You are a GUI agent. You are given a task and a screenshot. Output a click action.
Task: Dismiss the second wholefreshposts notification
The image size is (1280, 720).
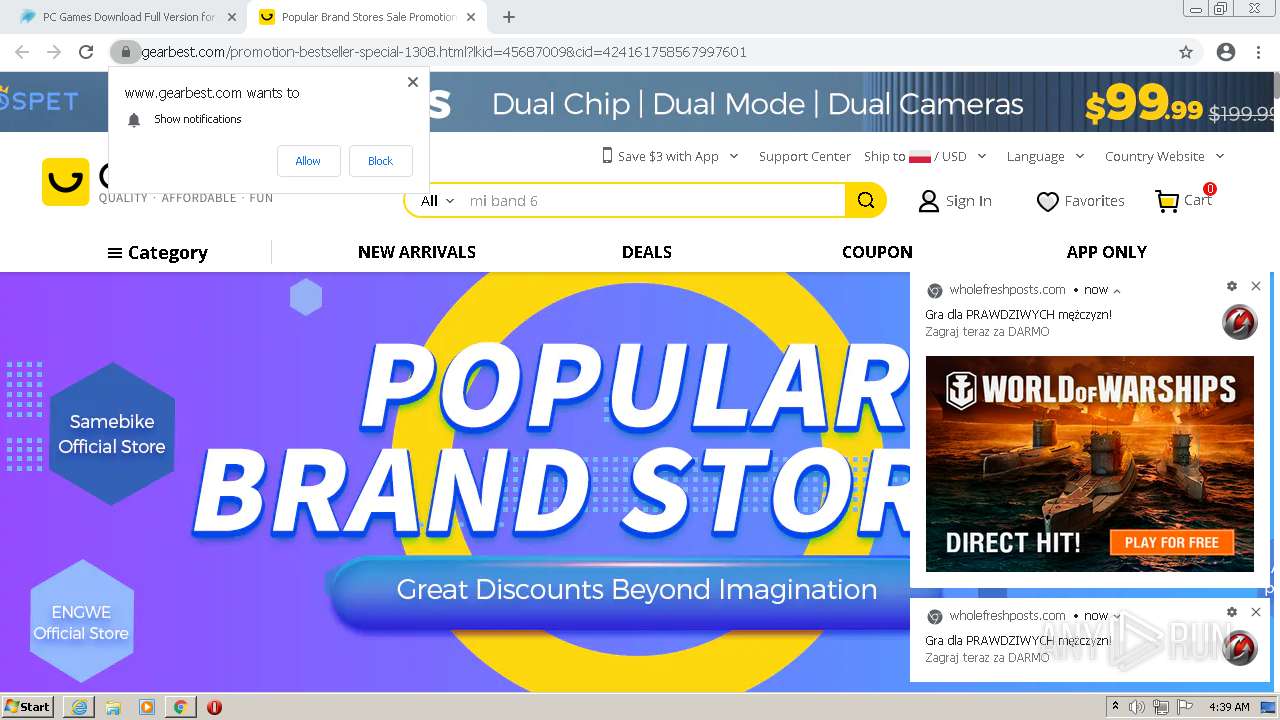click(1256, 612)
